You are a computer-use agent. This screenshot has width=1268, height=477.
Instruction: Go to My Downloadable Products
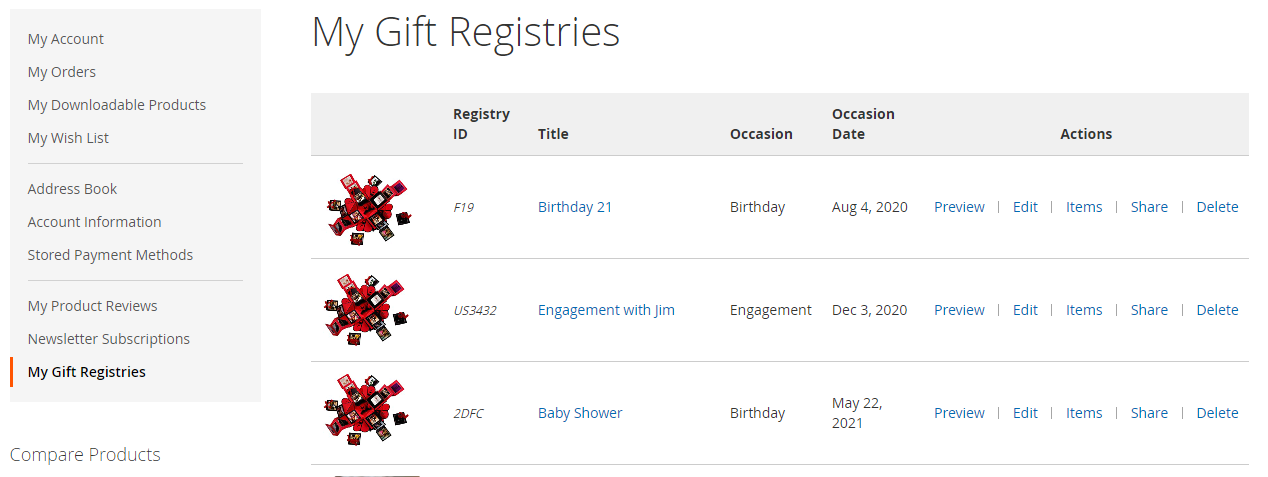pyautogui.click(x=116, y=105)
